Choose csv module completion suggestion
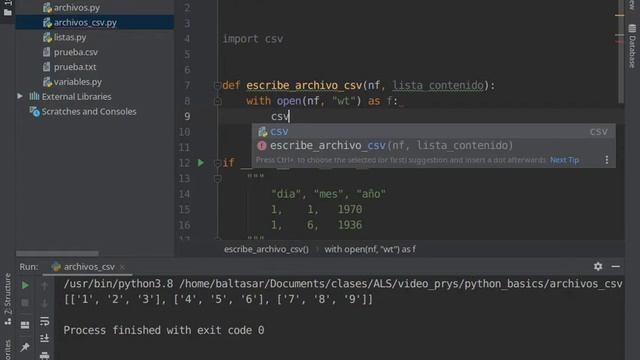The width and height of the screenshot is (640, 360). click(433, 131)
